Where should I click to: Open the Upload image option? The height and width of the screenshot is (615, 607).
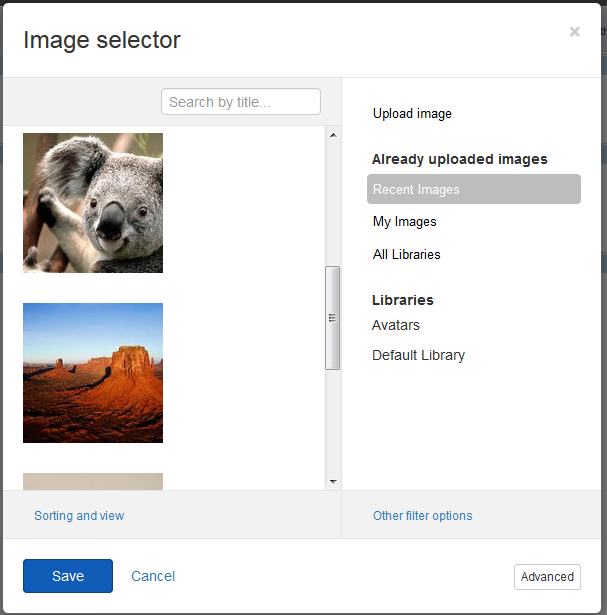[x=412, y=114]
